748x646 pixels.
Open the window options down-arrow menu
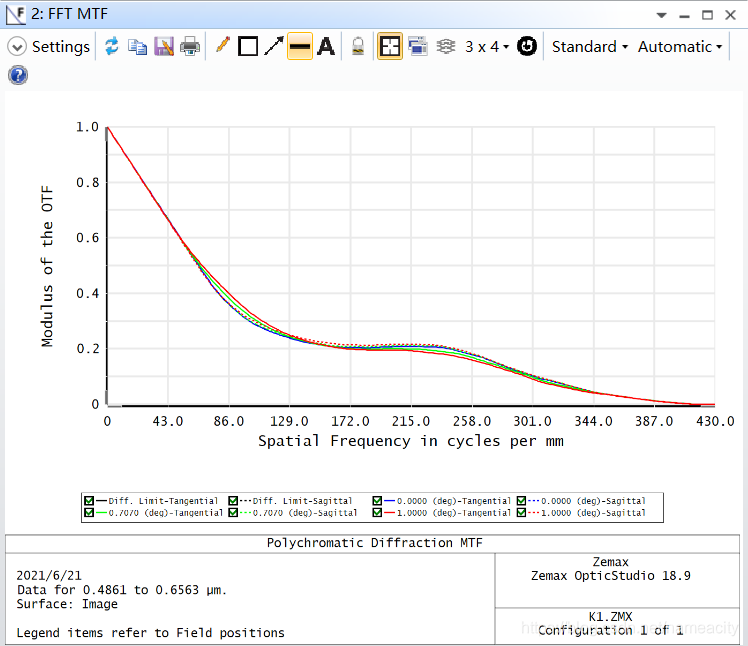point(661,15)
